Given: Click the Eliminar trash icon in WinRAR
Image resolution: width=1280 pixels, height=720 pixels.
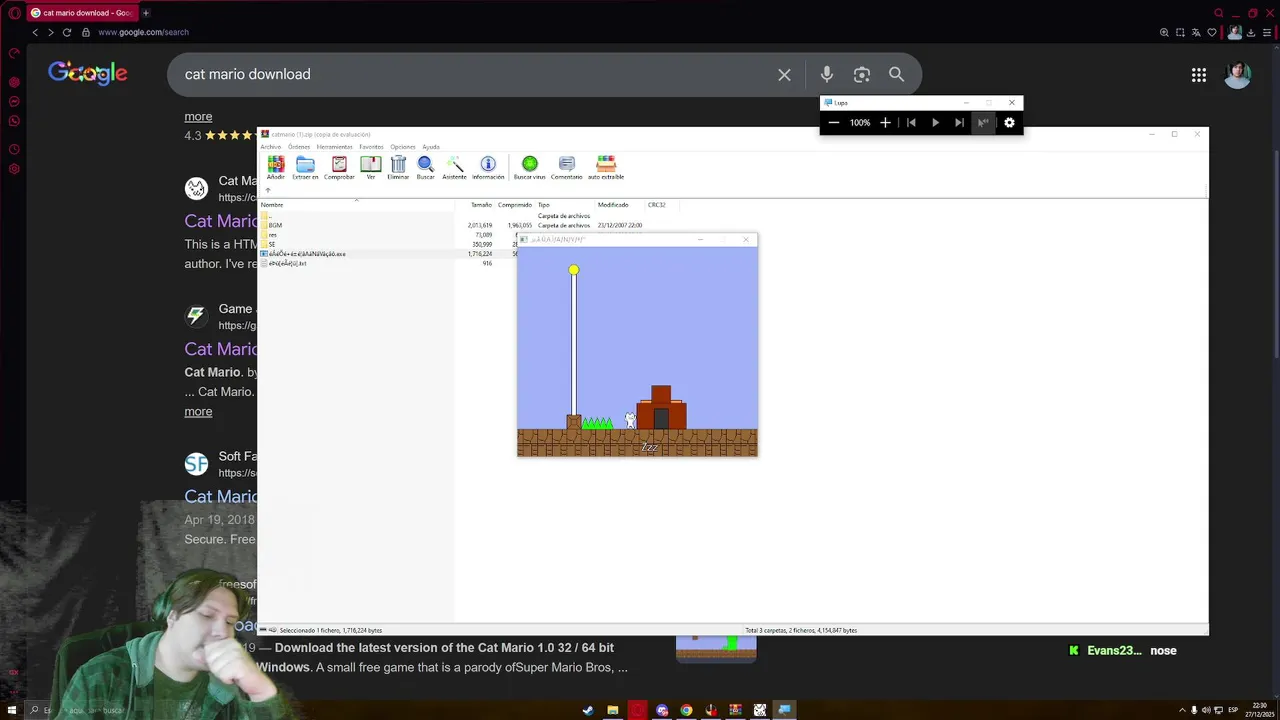Looking at the screenshot, I should coord(398,167).
